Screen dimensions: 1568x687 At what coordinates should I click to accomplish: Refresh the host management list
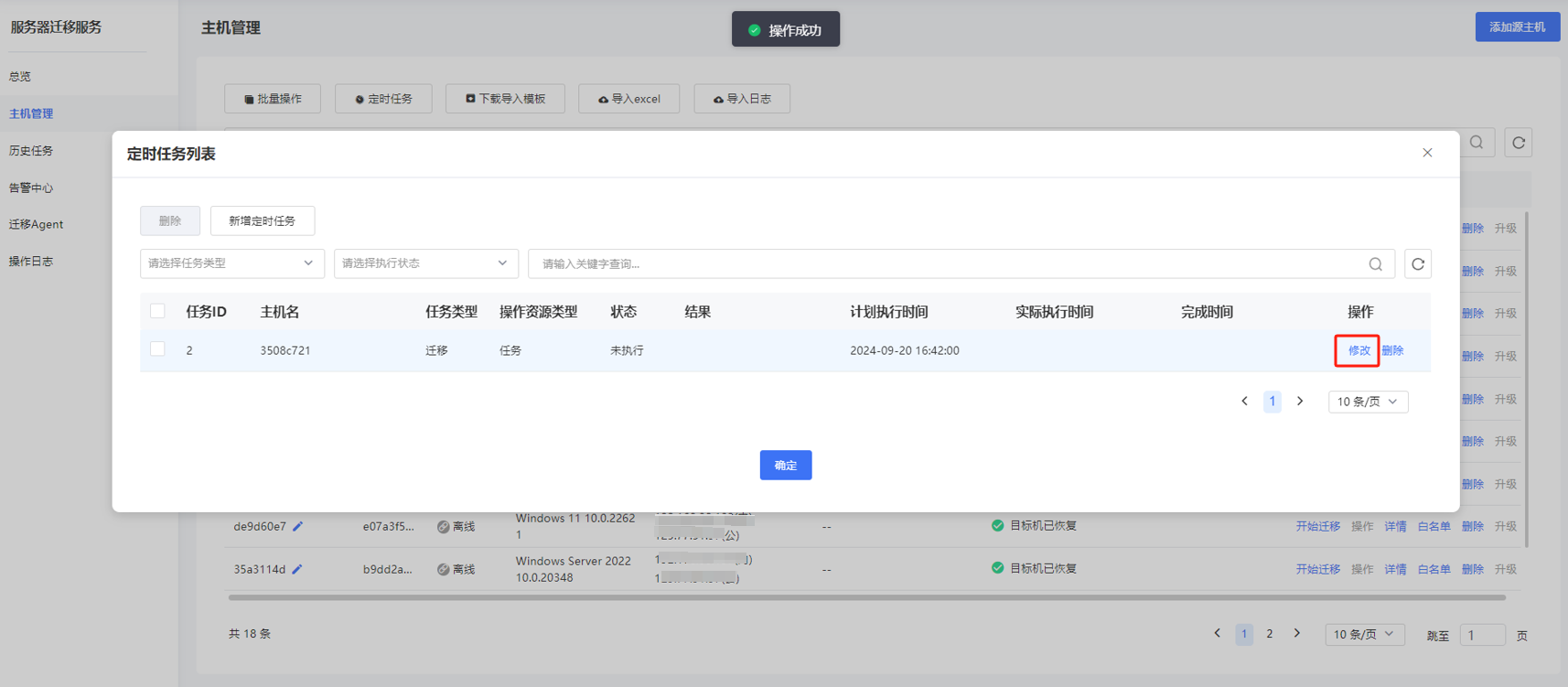1519,143
